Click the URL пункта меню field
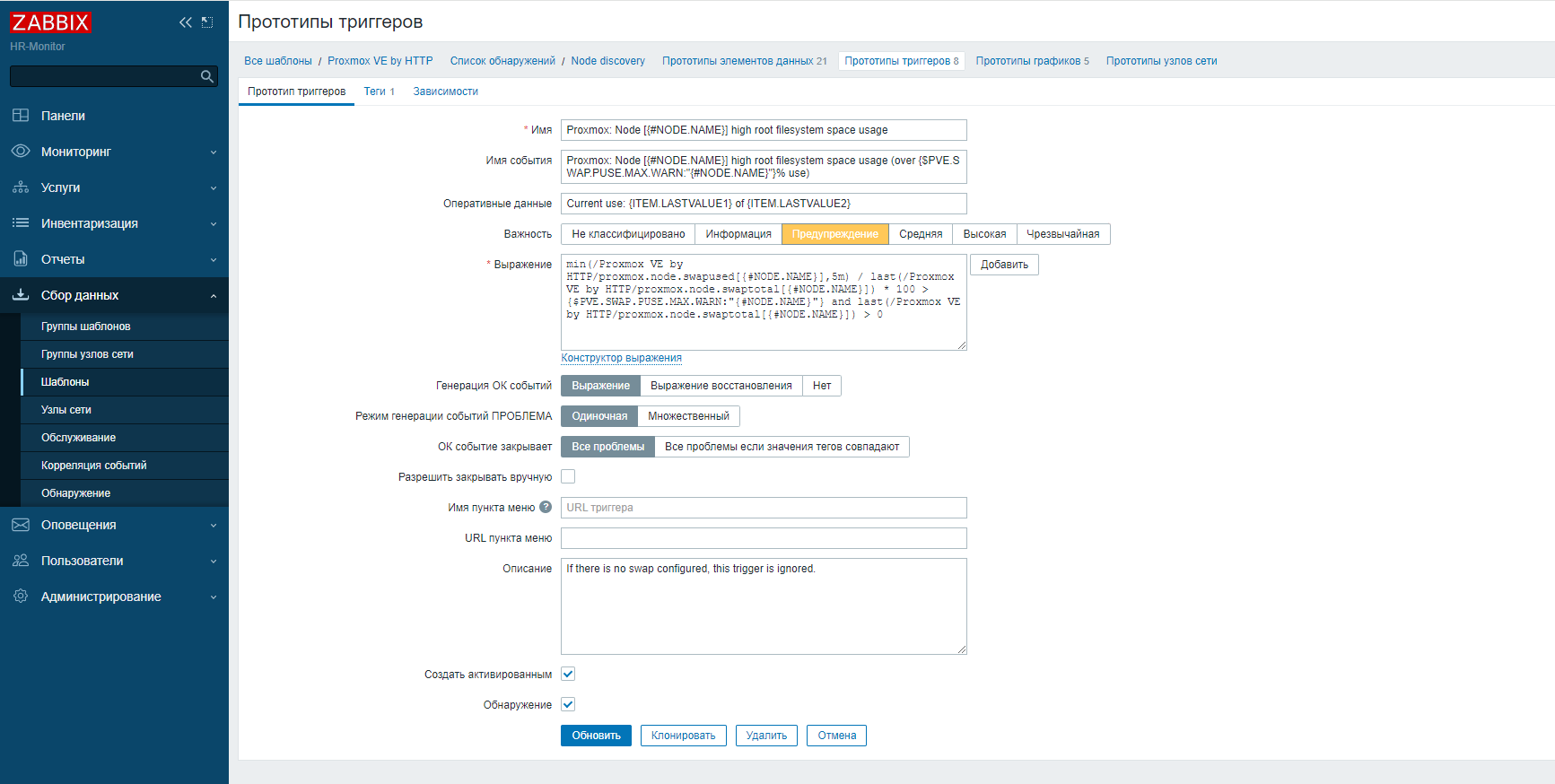The image size is (1555, 784). click(764, 538)
